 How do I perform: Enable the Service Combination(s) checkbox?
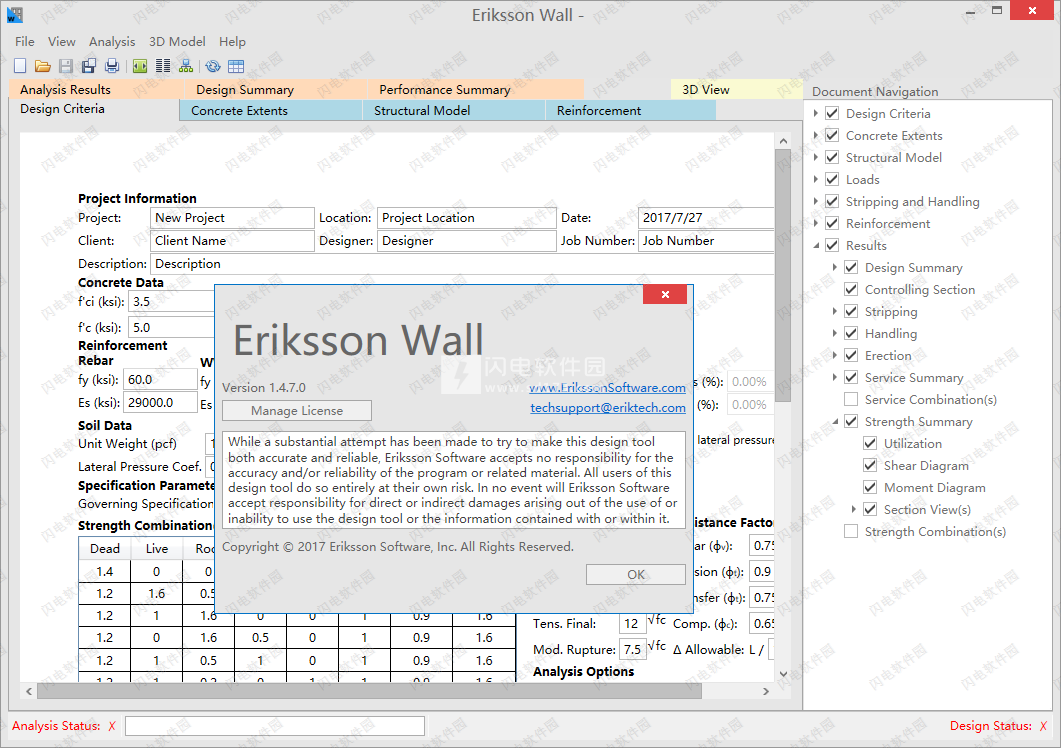851,400
